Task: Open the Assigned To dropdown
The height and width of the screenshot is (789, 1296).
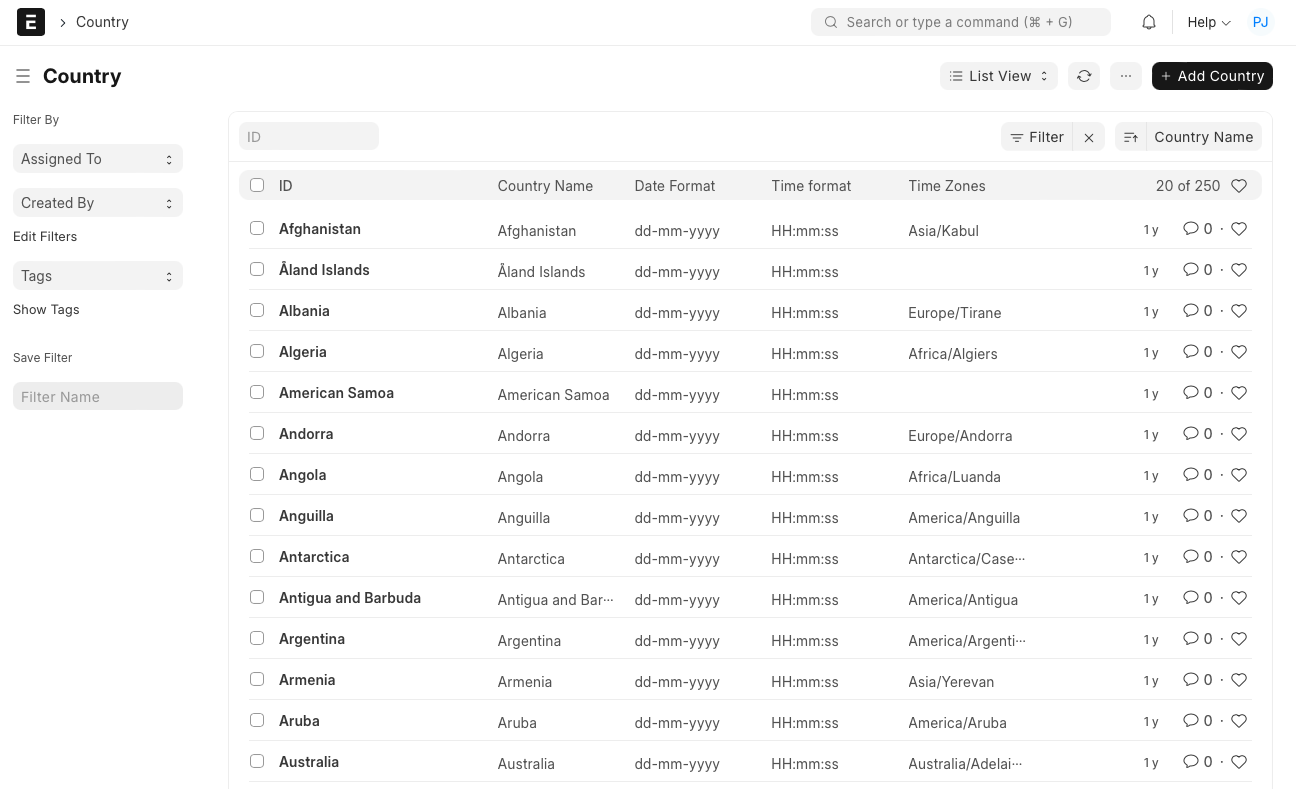Action: coord(97,158)
